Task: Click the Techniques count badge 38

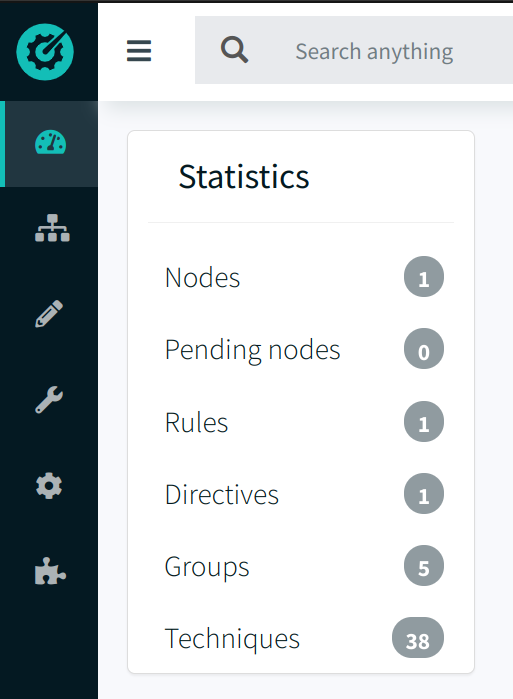Action: click(418, 638)
